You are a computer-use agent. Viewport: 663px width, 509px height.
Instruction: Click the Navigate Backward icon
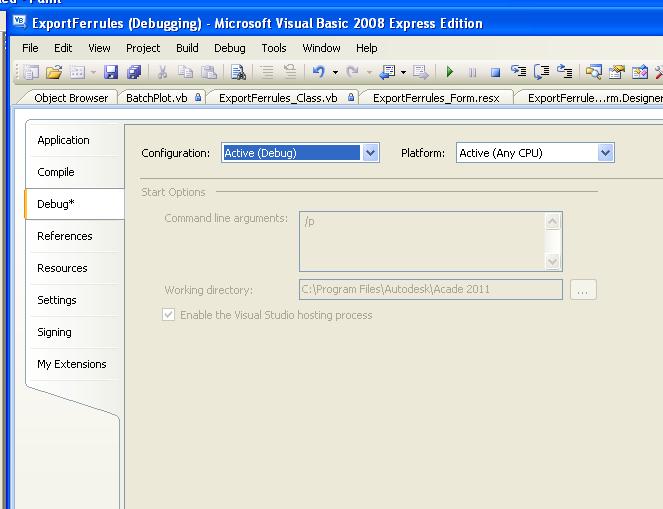click(x=387, y=72)
